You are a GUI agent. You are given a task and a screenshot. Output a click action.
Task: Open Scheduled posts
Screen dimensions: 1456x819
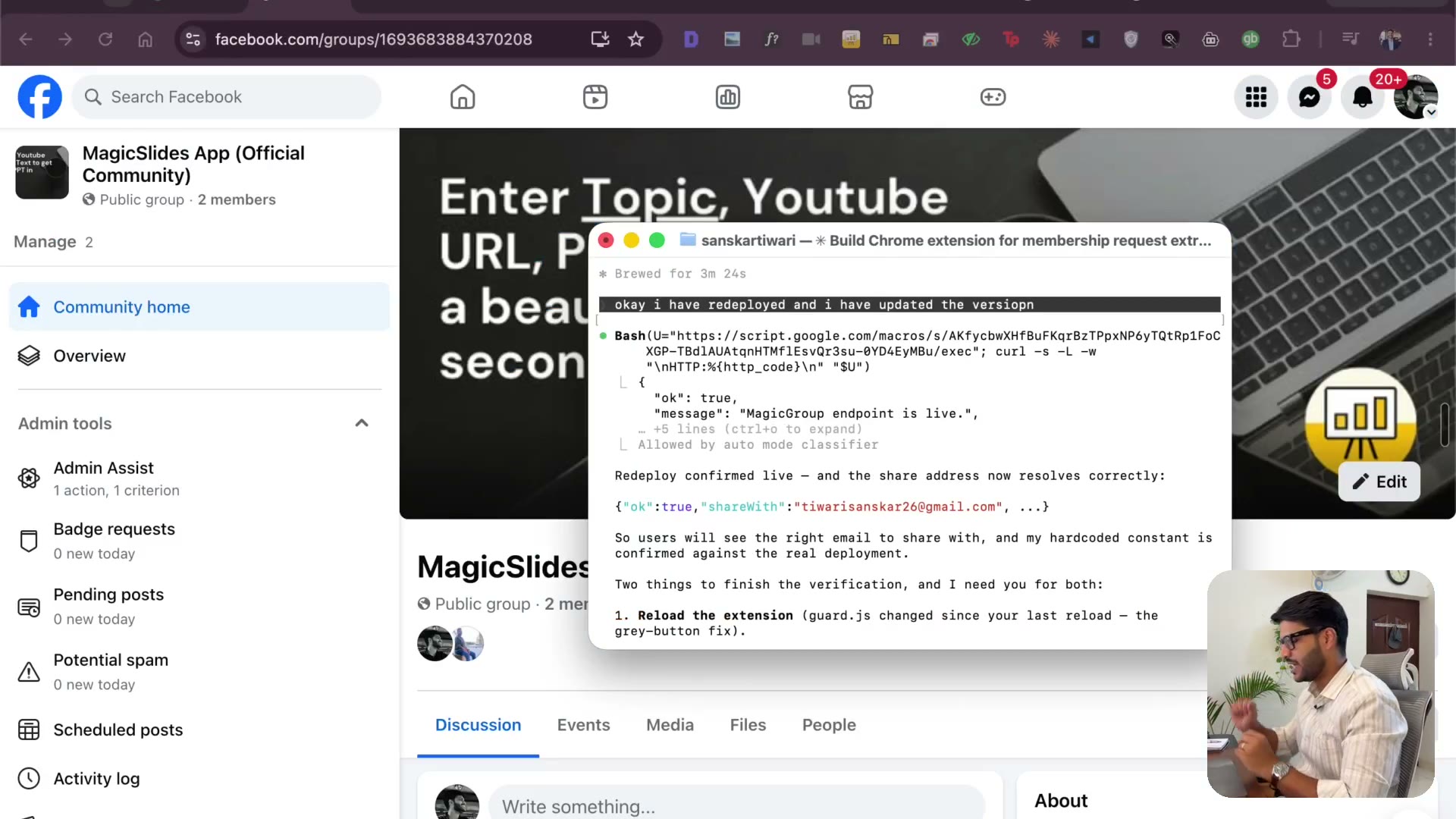coord(199,730)
